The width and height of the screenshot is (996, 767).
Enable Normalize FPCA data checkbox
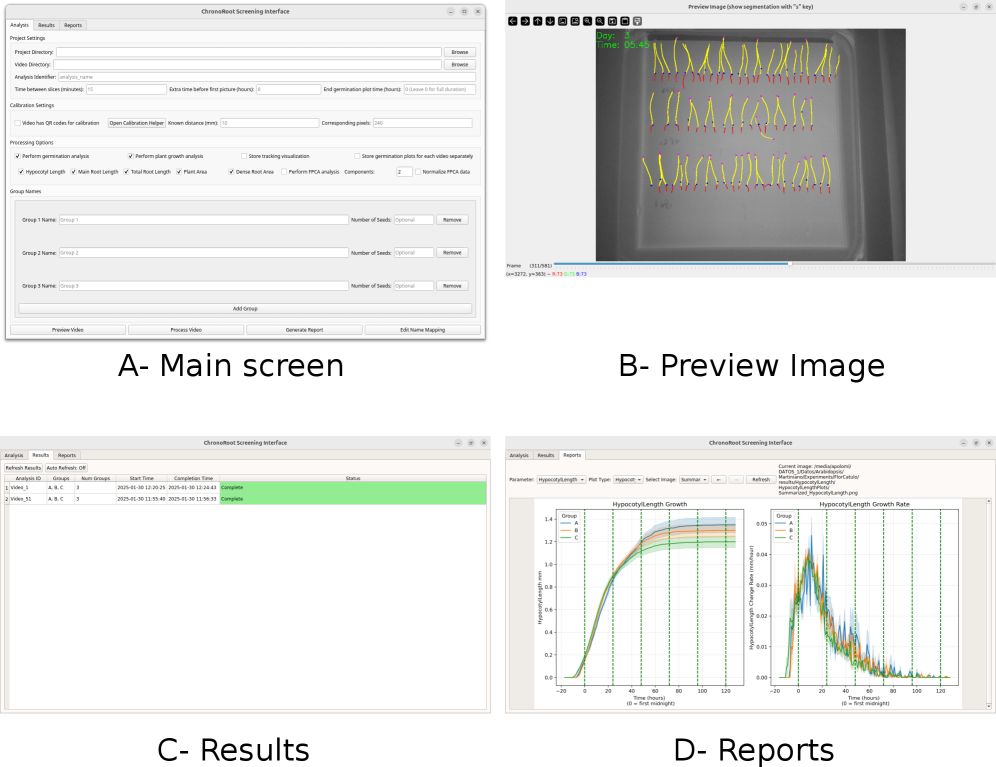[417, 172]
